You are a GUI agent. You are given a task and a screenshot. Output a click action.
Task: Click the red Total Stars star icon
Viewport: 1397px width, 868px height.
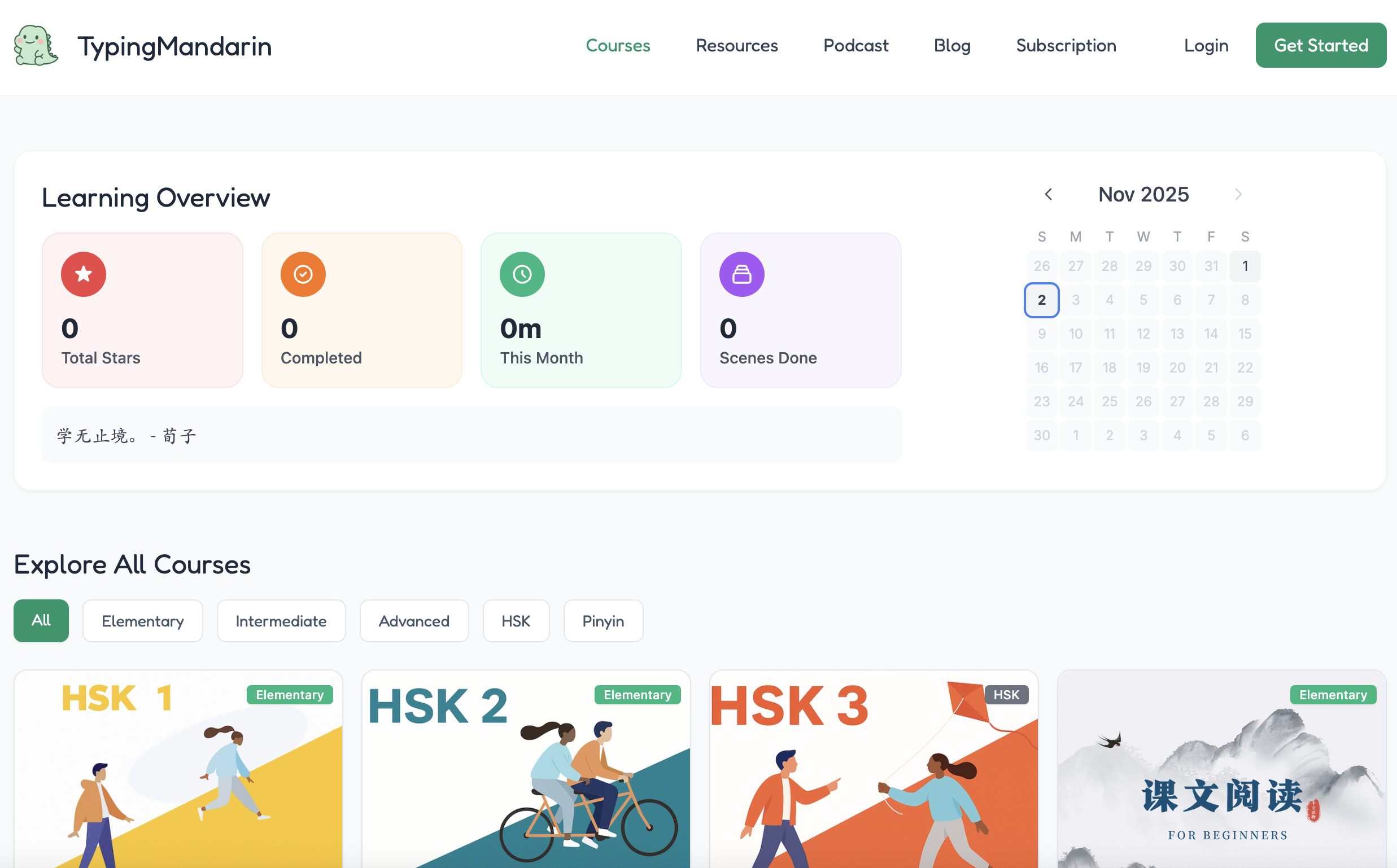click(x=84, y=274)
